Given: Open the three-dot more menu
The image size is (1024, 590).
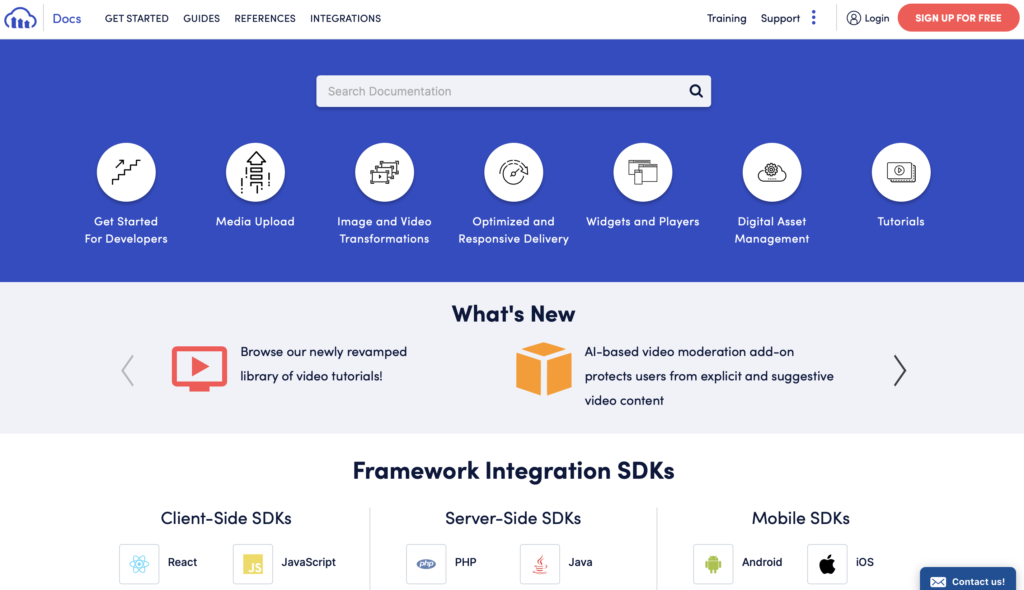Looking at the screenshot, I should [814, 18].
